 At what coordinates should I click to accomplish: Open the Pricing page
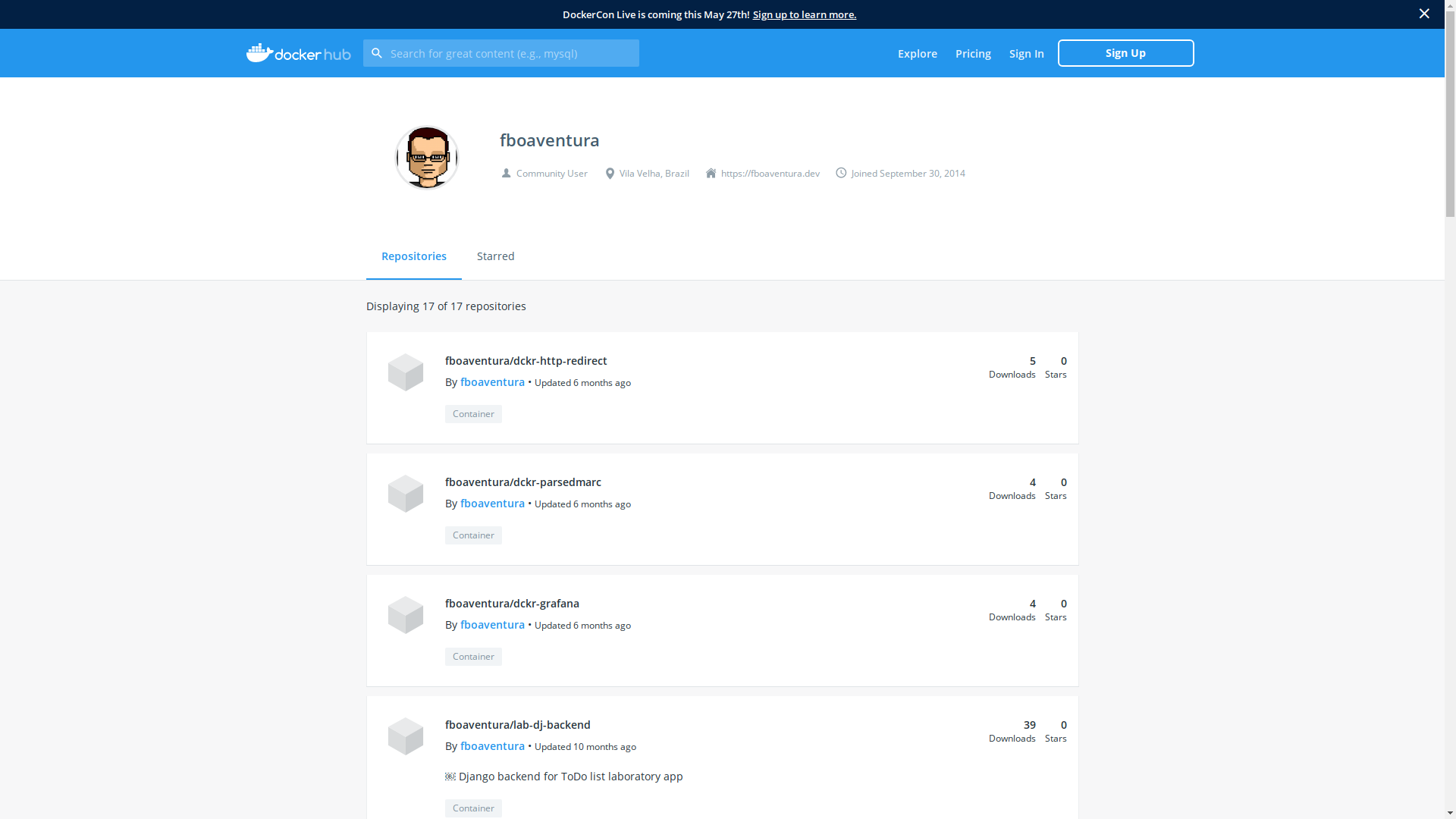pos(973,53)
